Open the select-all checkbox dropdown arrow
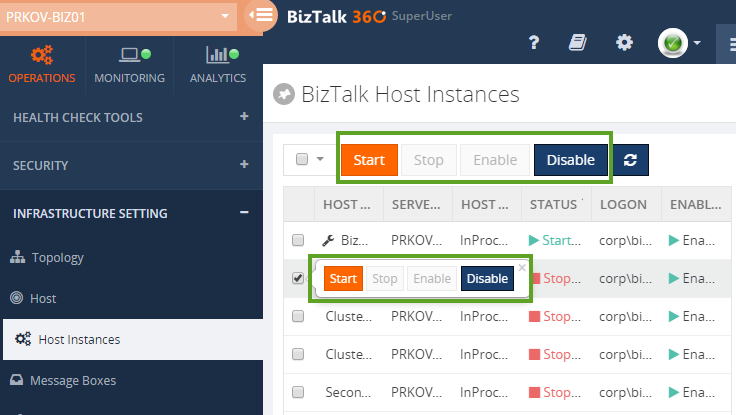This screenshot has height=415, width=736. tap(320, 159)
